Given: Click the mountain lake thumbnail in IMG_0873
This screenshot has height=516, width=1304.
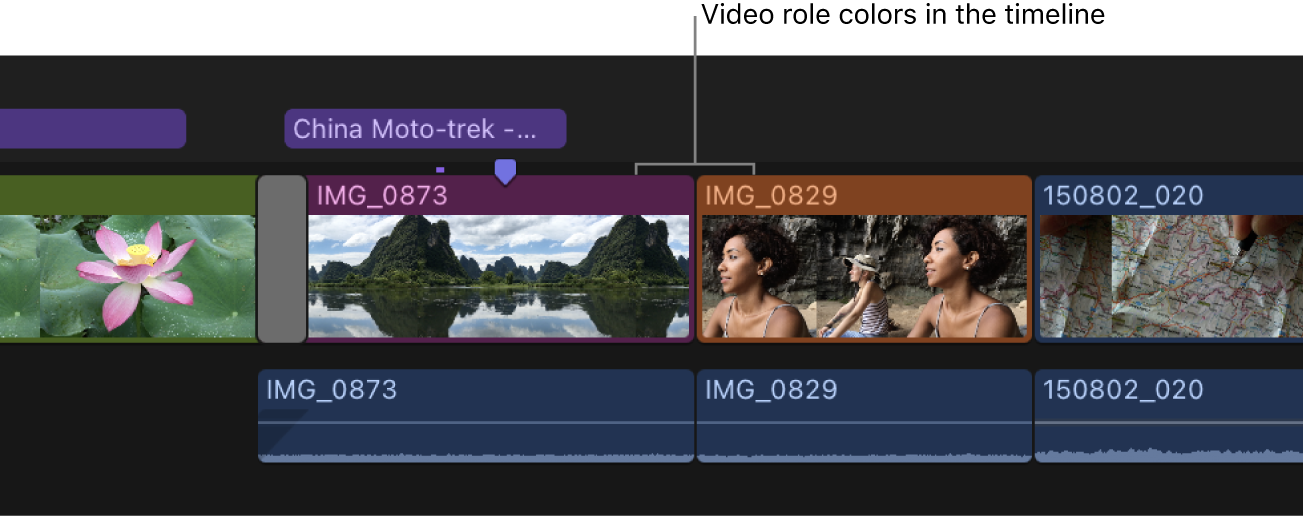Looking at the screenshot, I should [x=499, y=277].
